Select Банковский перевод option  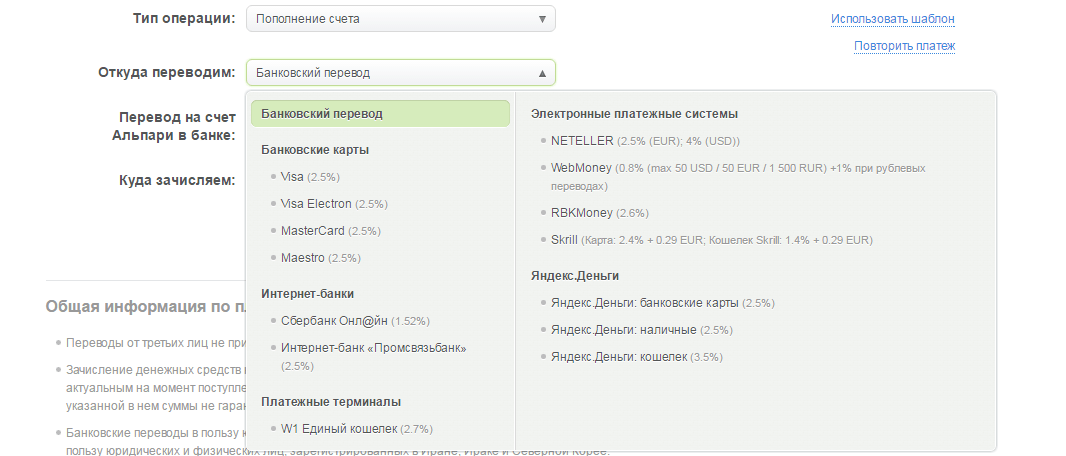(380, 113)
